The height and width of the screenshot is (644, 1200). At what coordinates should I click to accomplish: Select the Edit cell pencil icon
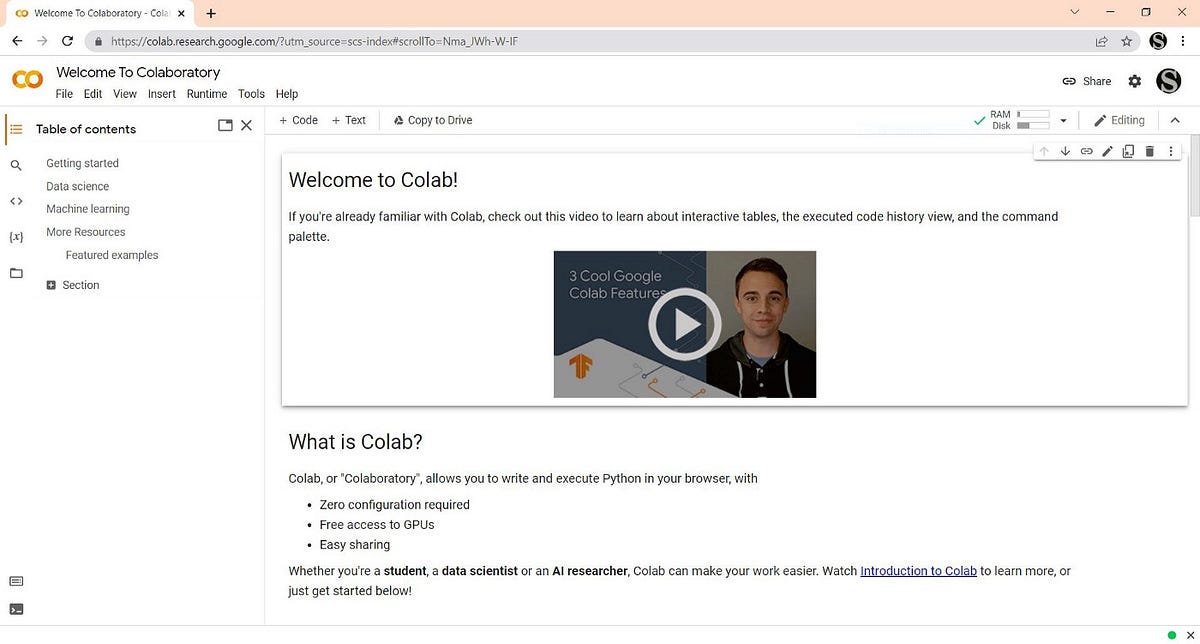pyautogui.click(x=1107, y=151)
